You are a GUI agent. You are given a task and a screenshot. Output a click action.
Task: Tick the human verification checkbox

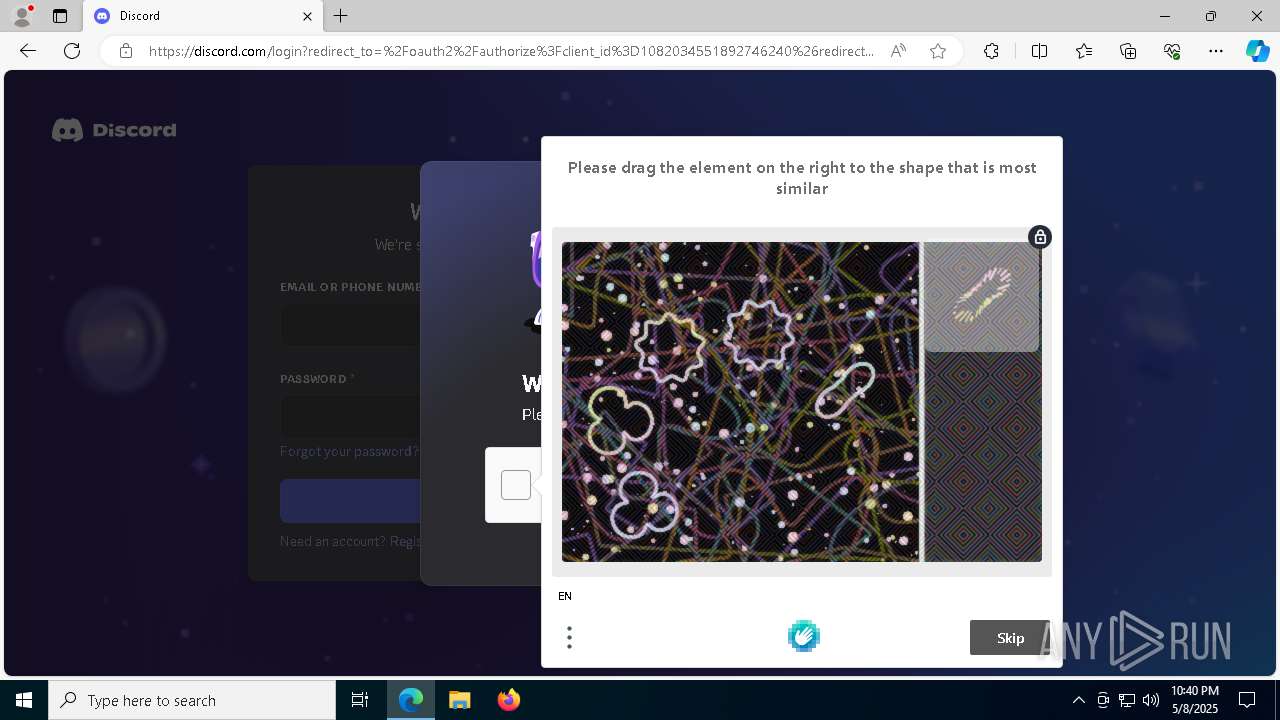coord(516,485)
